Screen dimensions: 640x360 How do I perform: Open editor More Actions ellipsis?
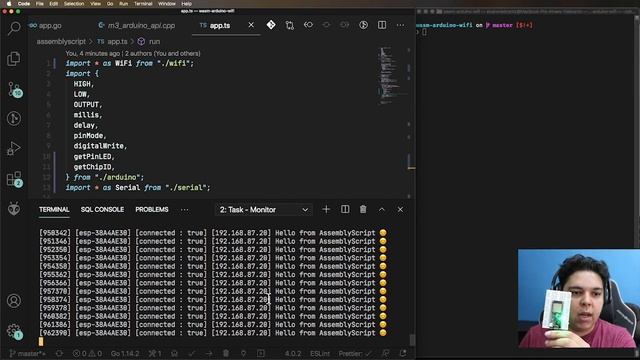[400, 25]
